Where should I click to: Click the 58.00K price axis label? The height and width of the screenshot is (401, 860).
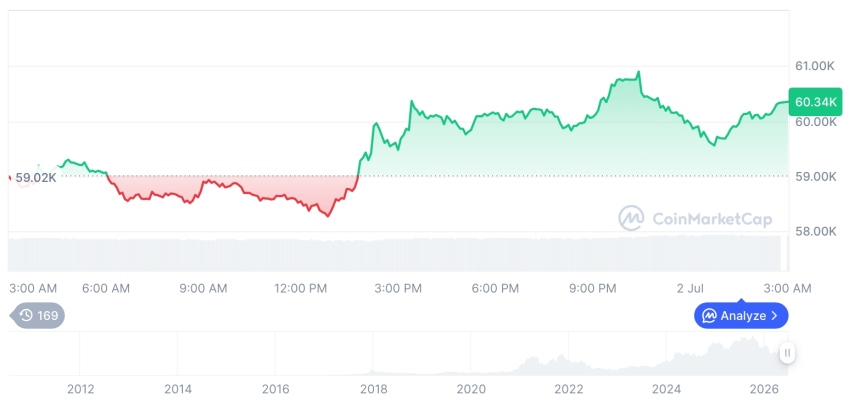(x=816, y=231)
